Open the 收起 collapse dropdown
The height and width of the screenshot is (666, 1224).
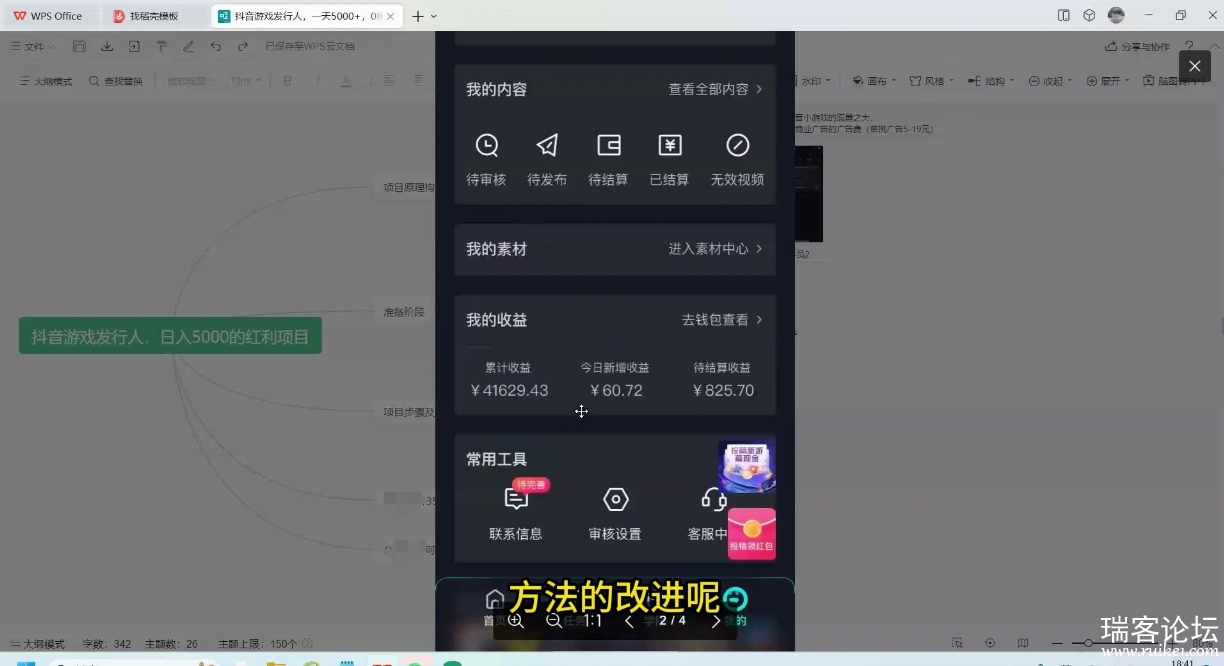(x=1051, y=81)
